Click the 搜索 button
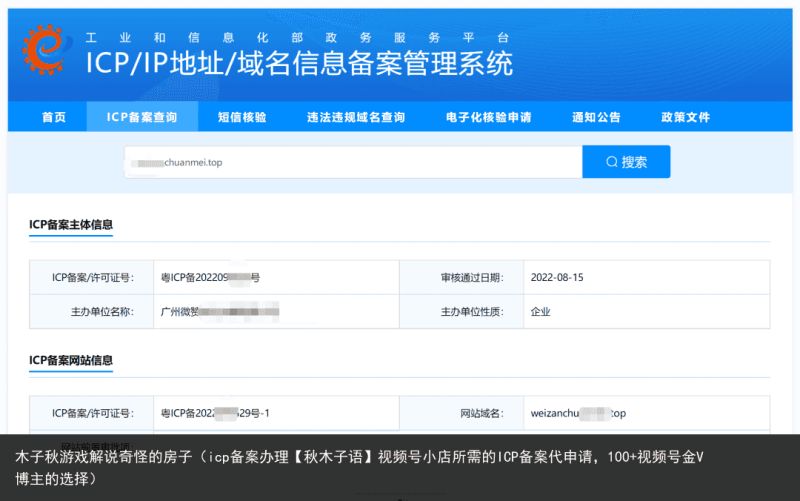Viewport: 800px width, 501px height. point(626,162)
